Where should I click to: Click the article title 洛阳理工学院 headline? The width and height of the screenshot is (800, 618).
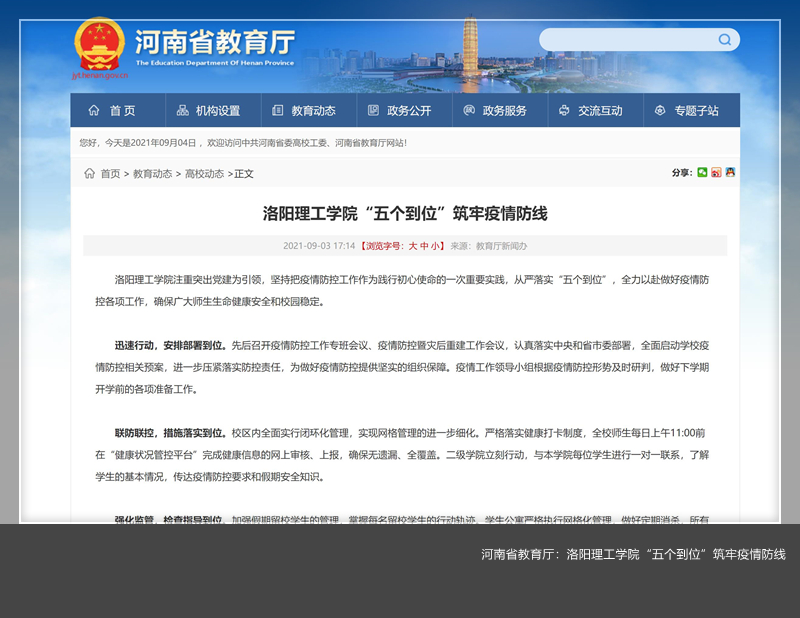click(405, 213)
